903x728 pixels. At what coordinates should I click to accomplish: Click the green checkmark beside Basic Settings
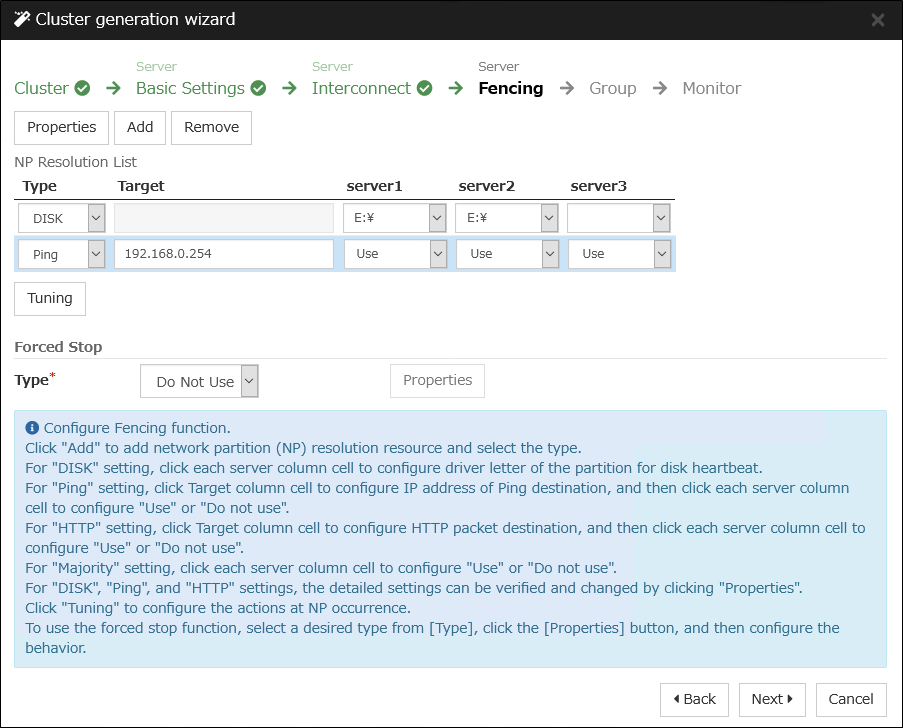[258, 88]
